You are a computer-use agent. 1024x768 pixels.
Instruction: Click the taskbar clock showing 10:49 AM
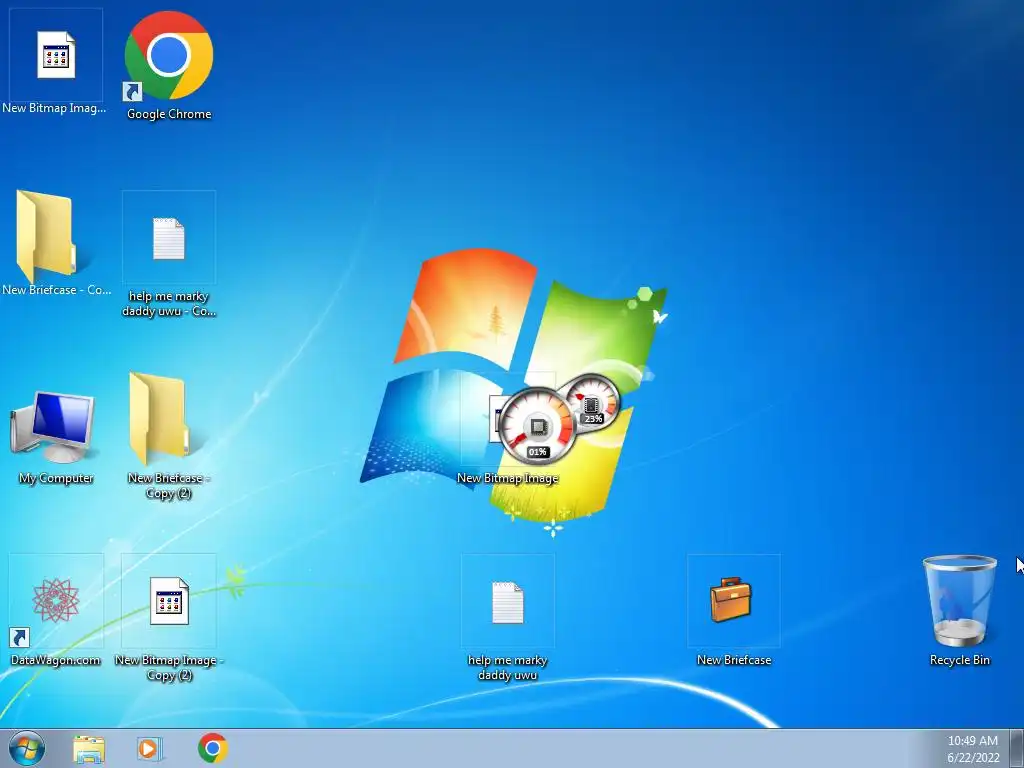click(x=972, y=741)
